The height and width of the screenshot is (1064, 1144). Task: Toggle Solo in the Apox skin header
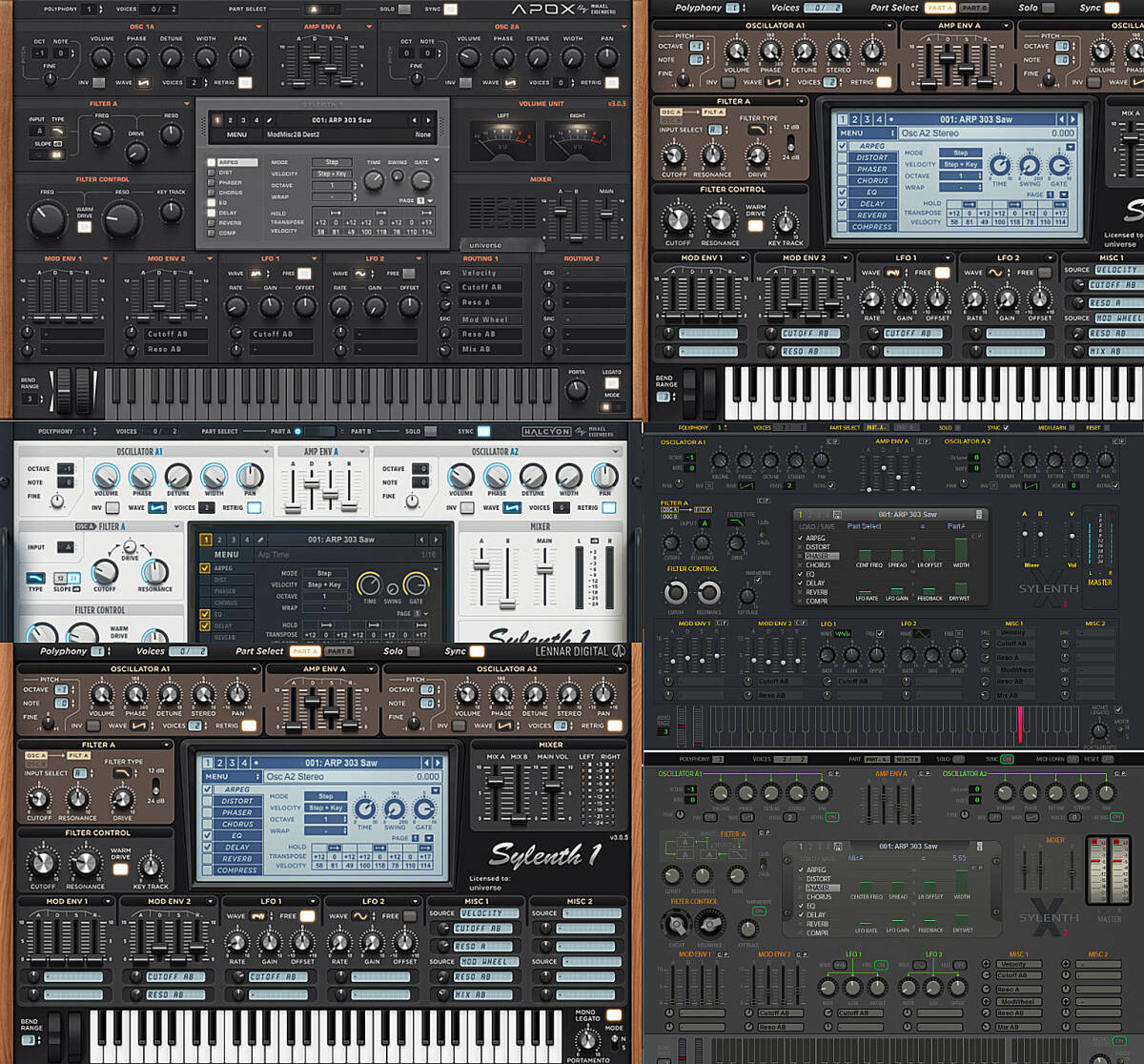pos(405,10)
